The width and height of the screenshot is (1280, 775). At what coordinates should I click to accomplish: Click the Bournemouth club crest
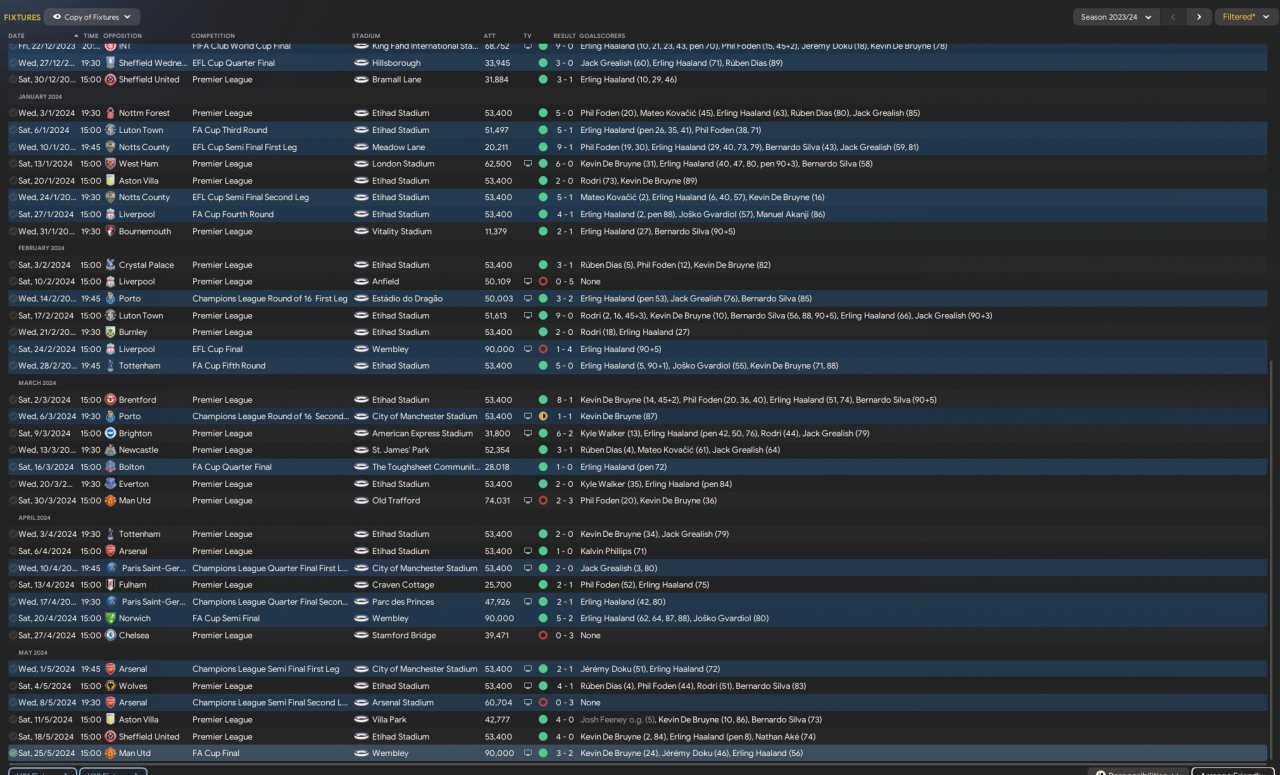coord(110,231)
